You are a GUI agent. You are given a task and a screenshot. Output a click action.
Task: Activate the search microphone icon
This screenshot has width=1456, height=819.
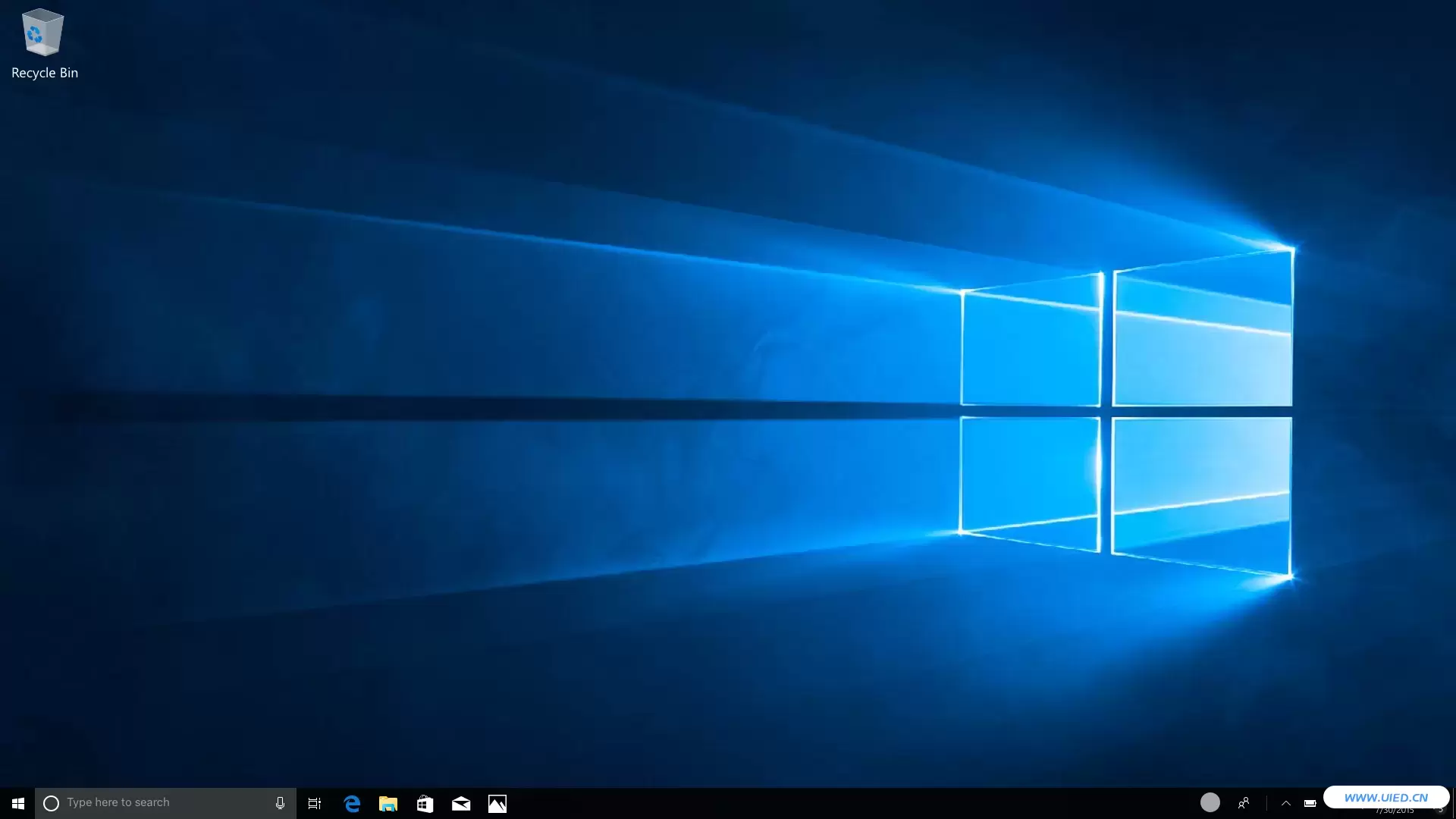(280, 803)
